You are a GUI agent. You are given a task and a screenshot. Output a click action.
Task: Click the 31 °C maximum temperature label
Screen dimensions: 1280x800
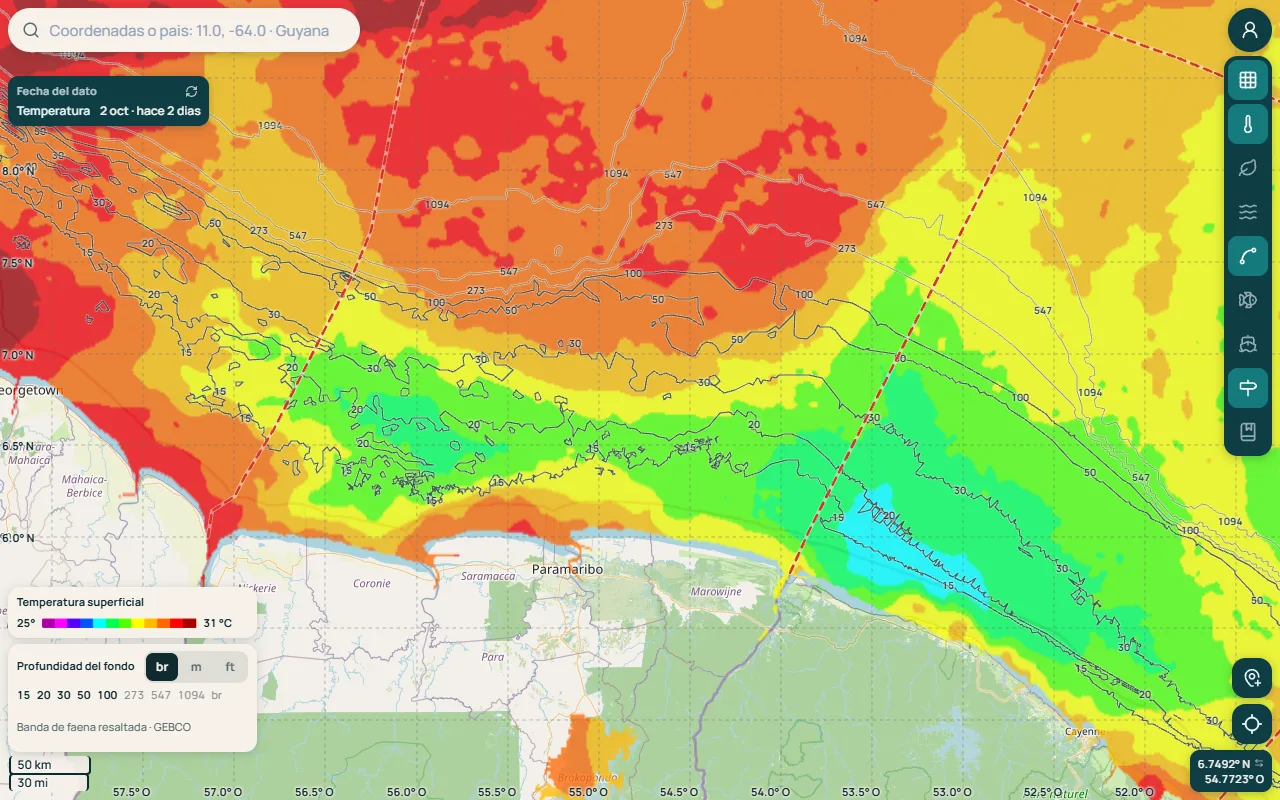pyautogui.click(x=217, y=623)
